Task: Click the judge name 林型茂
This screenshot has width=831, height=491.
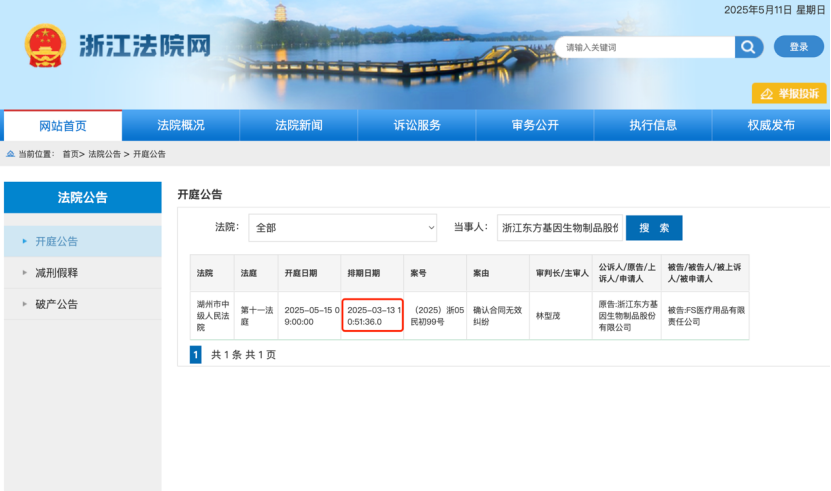Action: click(547, 315)
